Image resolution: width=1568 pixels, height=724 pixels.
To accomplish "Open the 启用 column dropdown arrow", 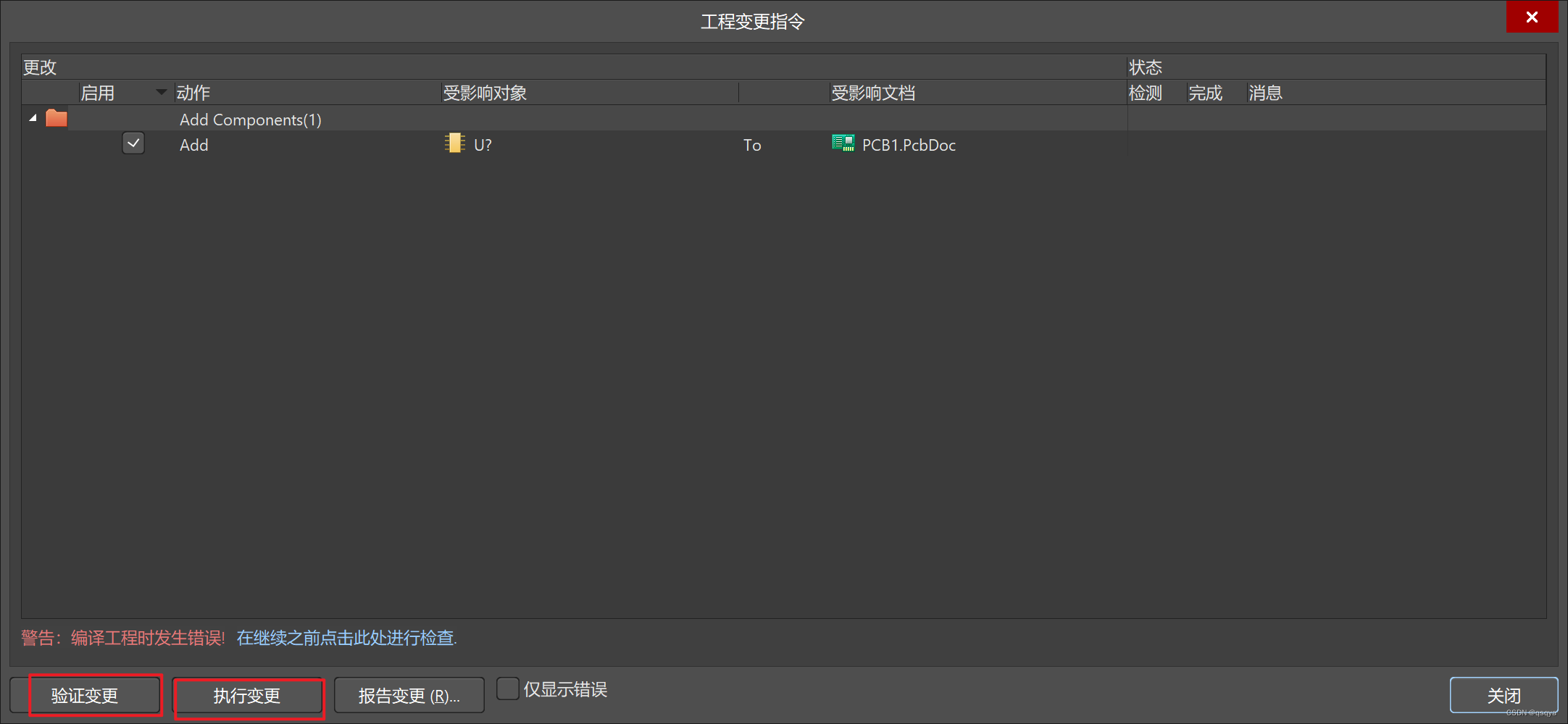I will click(161, 92).
